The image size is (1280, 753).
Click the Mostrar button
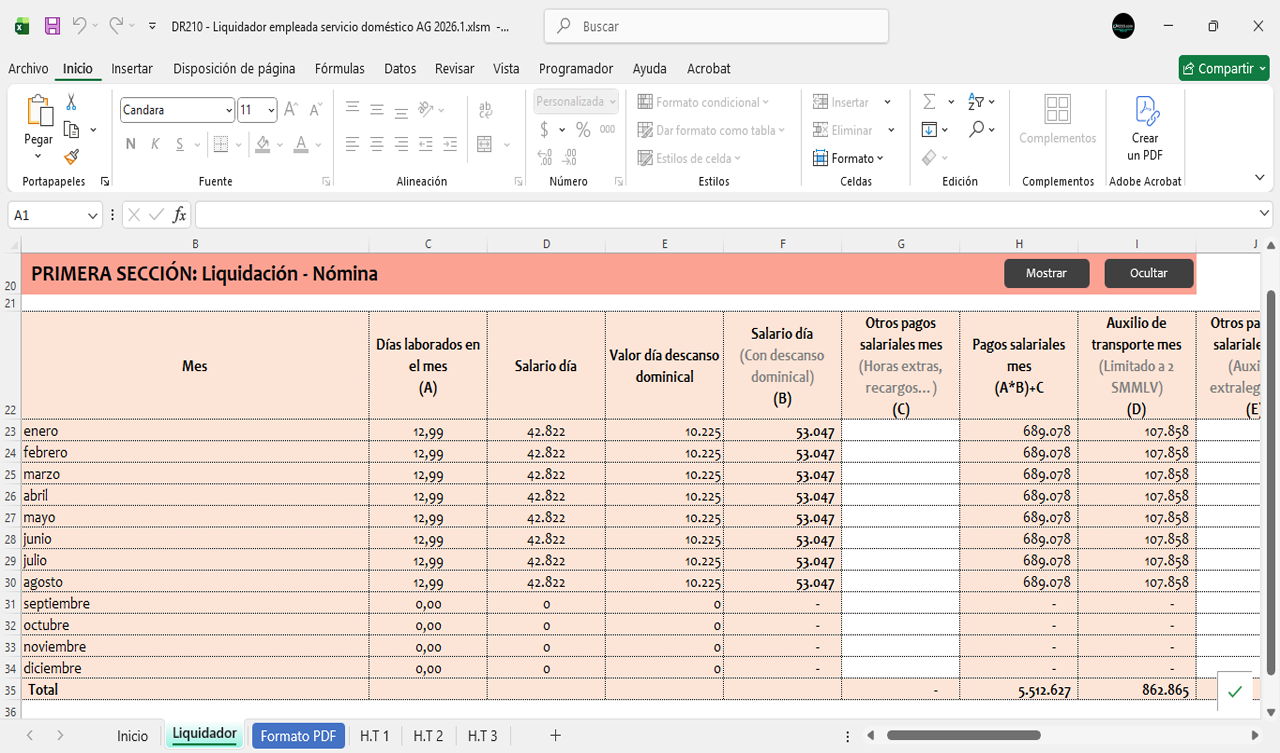(1046, 273)
